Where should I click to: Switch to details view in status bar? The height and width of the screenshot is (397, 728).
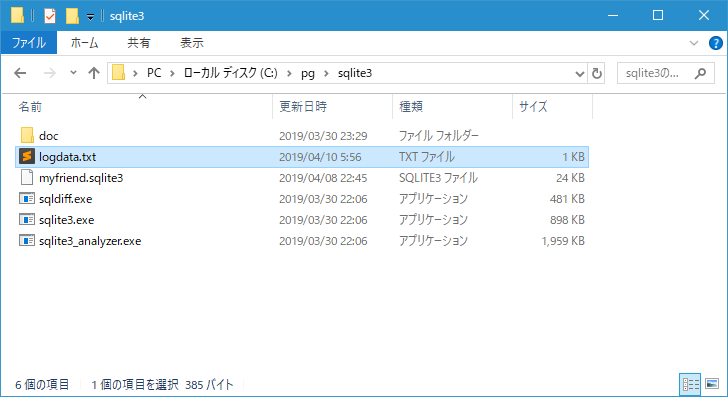click(x=690, y=384)
